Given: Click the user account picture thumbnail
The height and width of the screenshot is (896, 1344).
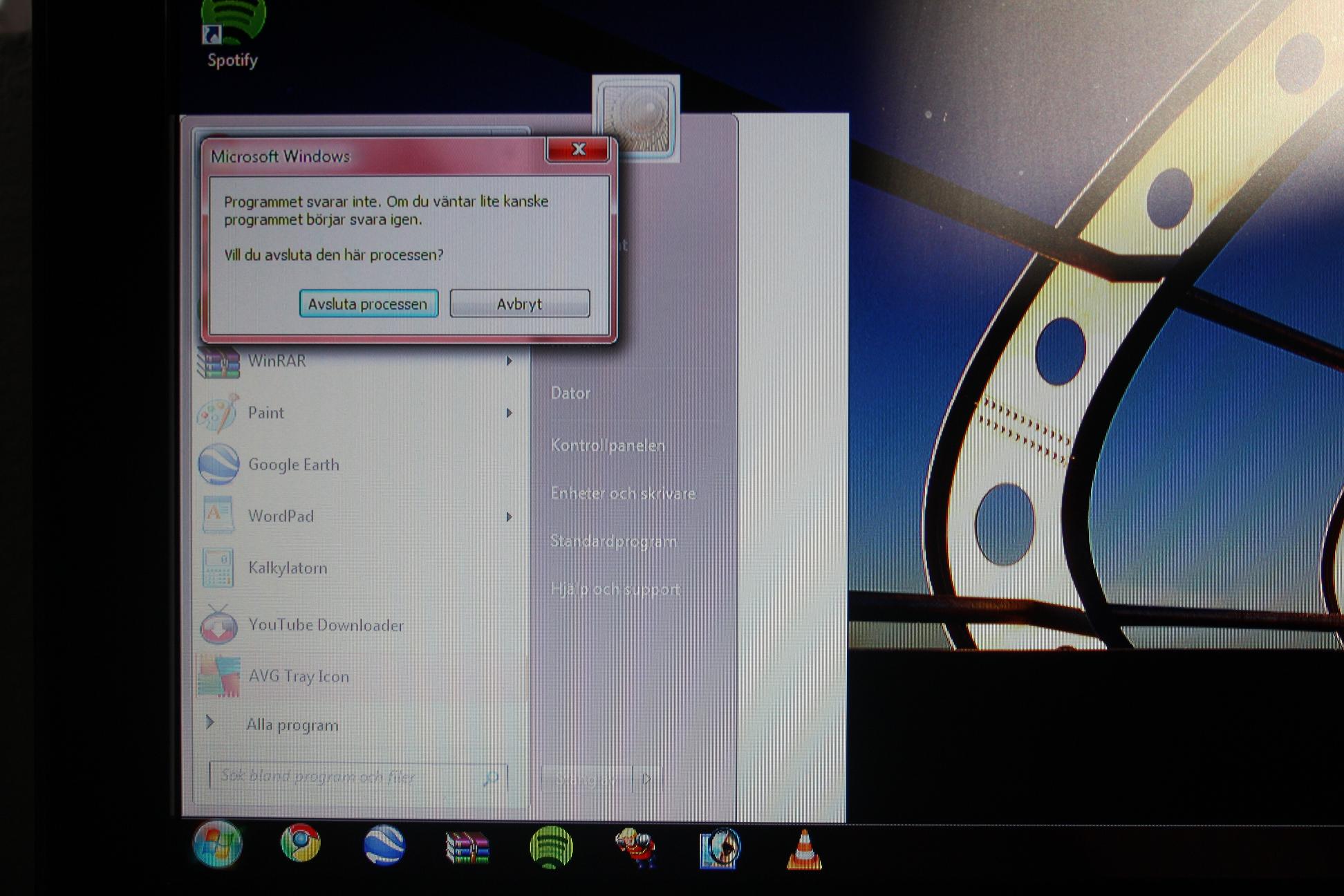Looking at the screenshot, I should pyautogui.click(x=636, y=118).
